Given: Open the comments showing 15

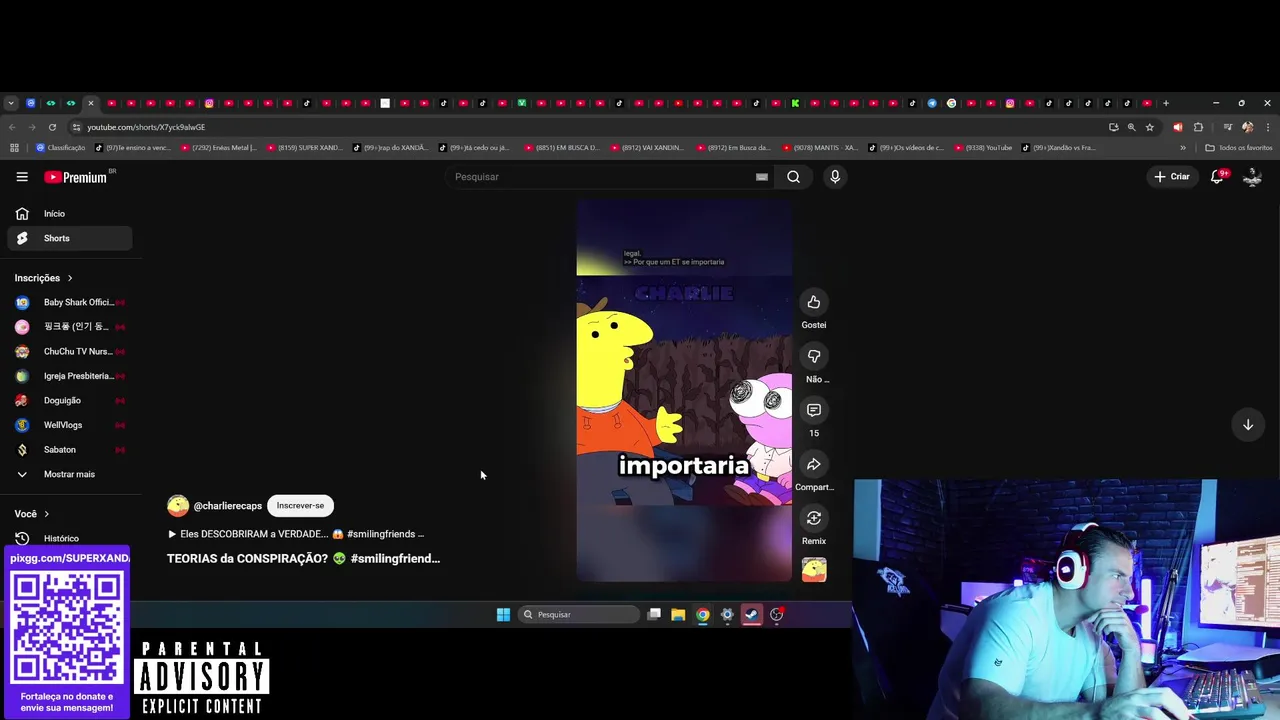Looking at the screenshot, I should 814,410.
